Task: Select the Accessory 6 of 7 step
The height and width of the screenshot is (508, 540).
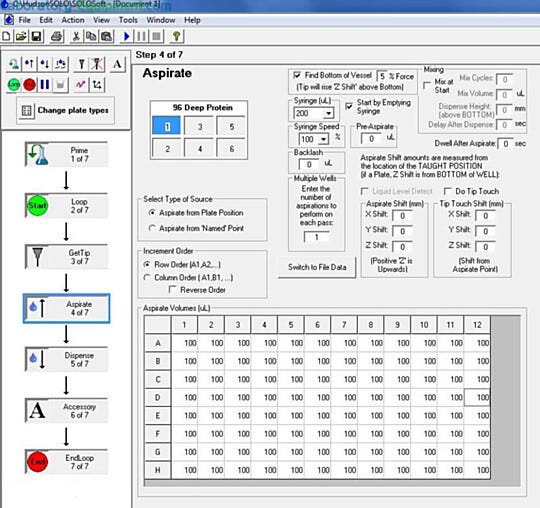Action: click(x=66, y=411)
